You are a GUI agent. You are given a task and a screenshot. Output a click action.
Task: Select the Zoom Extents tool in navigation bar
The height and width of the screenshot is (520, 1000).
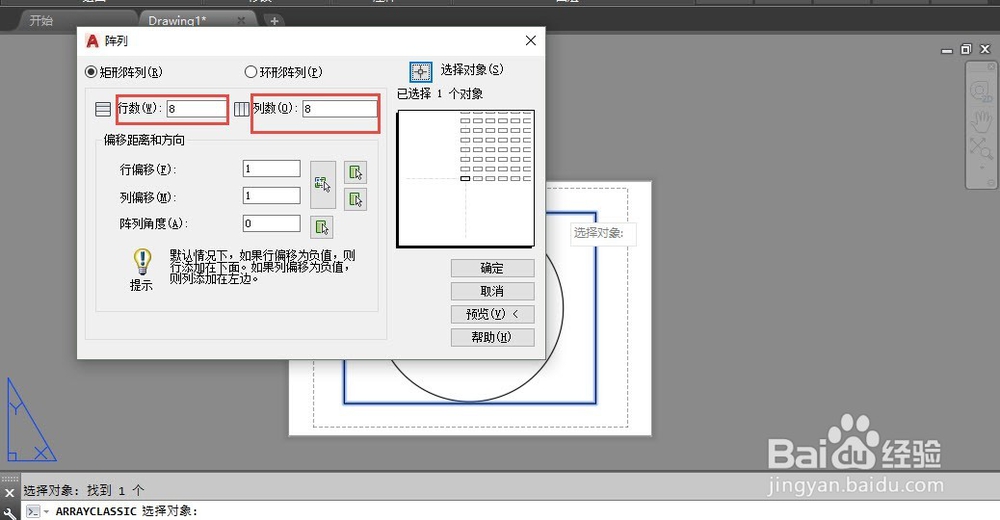coord(980,148)
